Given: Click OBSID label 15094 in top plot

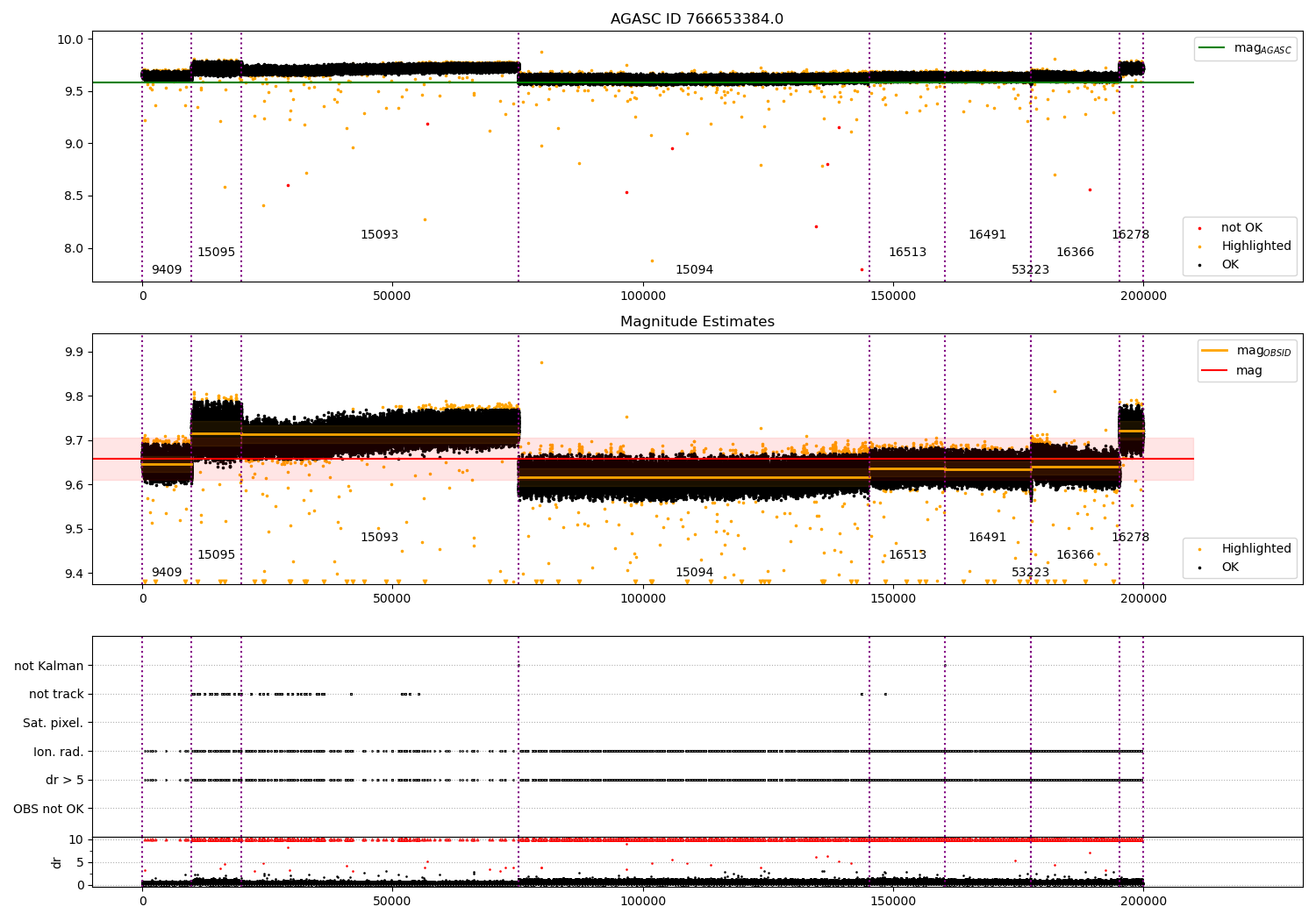Looking at the screenshot, I should tap(694, 270).
